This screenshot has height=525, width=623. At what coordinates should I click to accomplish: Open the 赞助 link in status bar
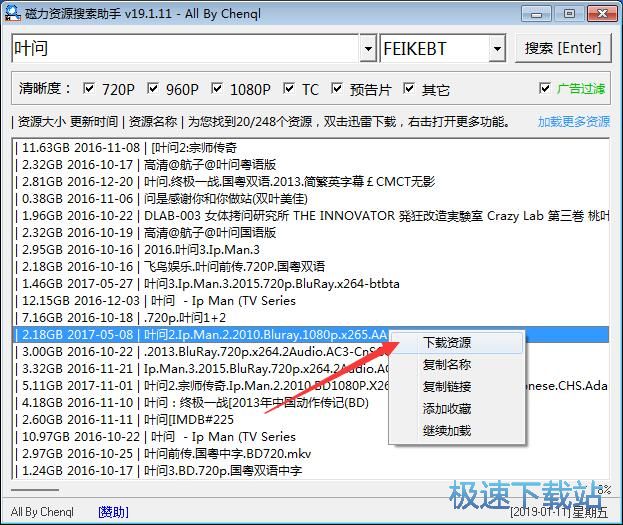coord(113,512)
